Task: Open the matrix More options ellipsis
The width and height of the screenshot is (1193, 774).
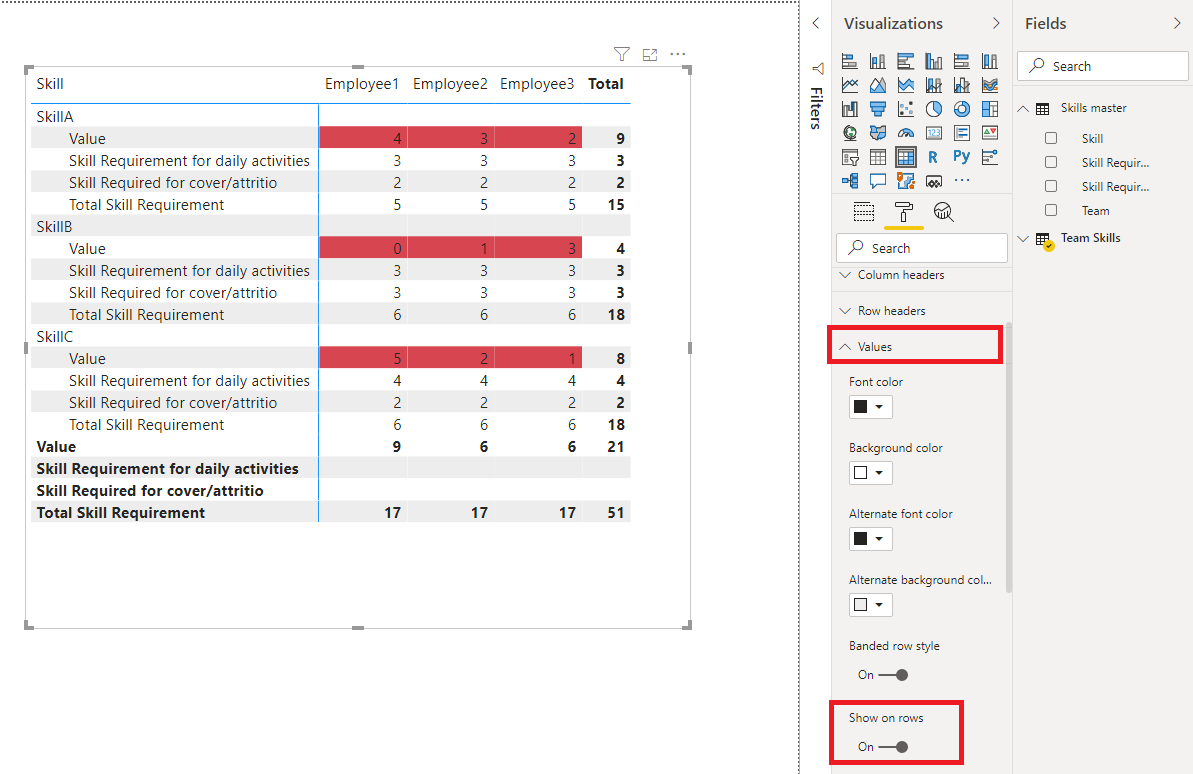Action: (x=678, y=54)
